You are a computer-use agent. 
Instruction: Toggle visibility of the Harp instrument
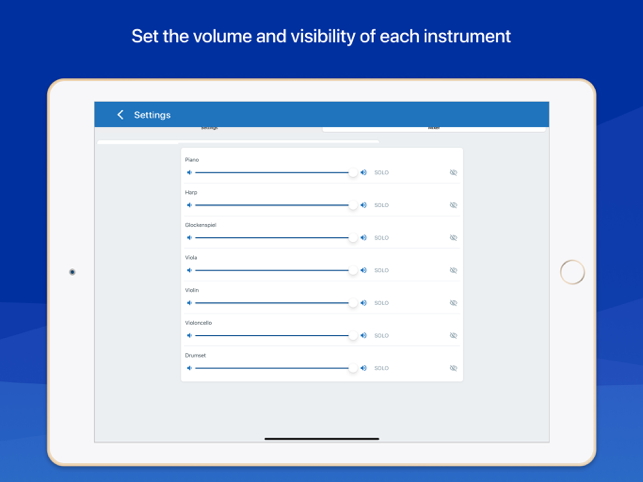tap(453, 205)
